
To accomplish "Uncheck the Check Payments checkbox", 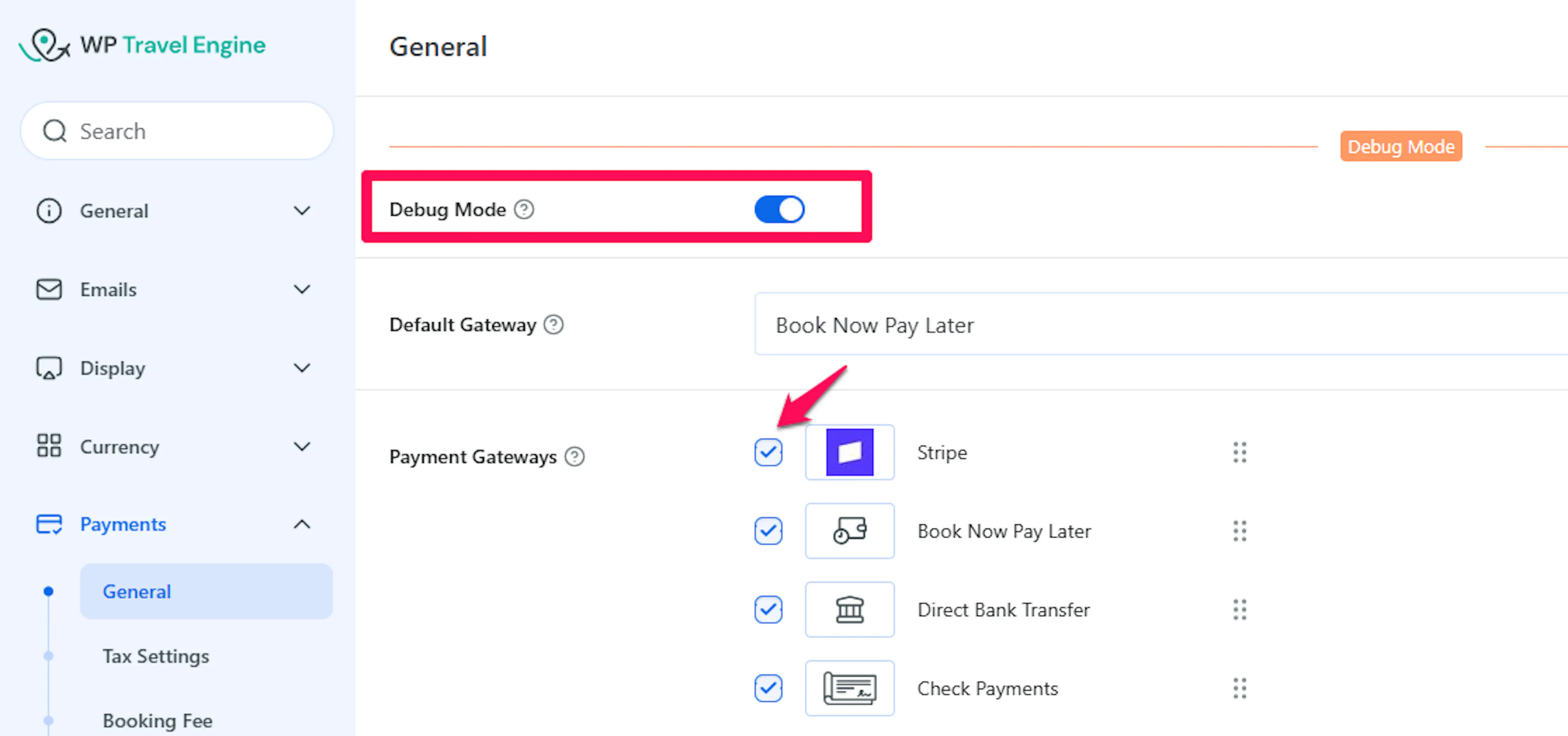I will (x=768, y=688).
